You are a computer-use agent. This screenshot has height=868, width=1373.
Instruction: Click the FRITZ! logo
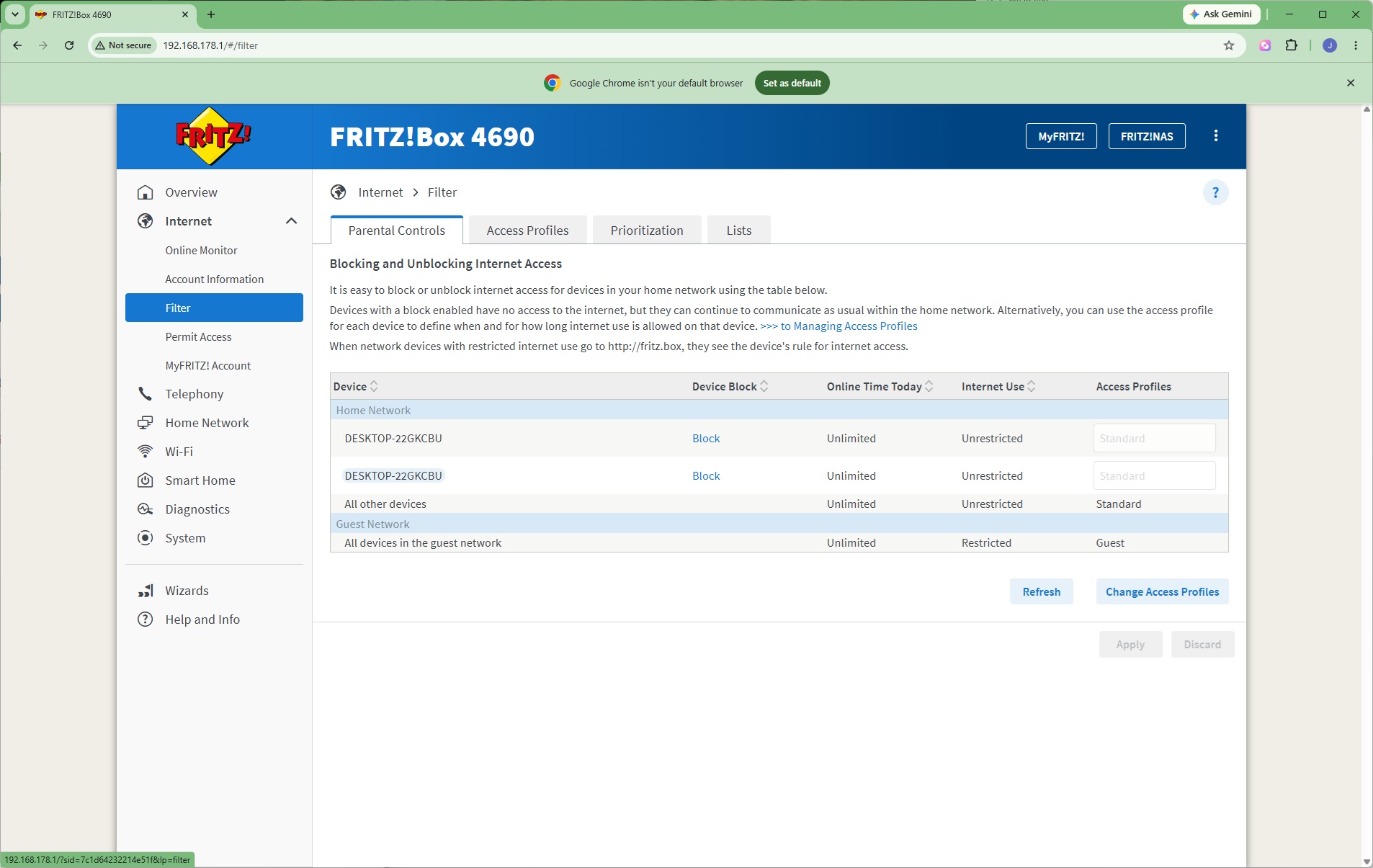[x=213, y=136]
